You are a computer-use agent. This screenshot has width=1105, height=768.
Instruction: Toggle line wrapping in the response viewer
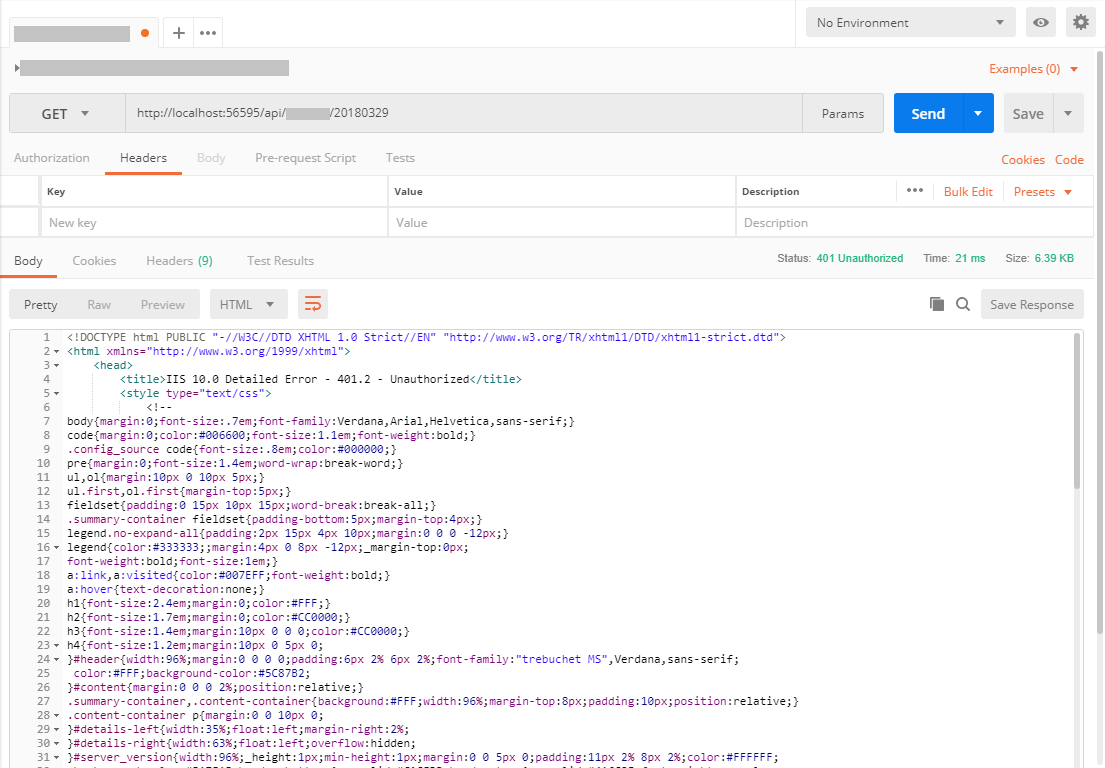tap(313, 303)
